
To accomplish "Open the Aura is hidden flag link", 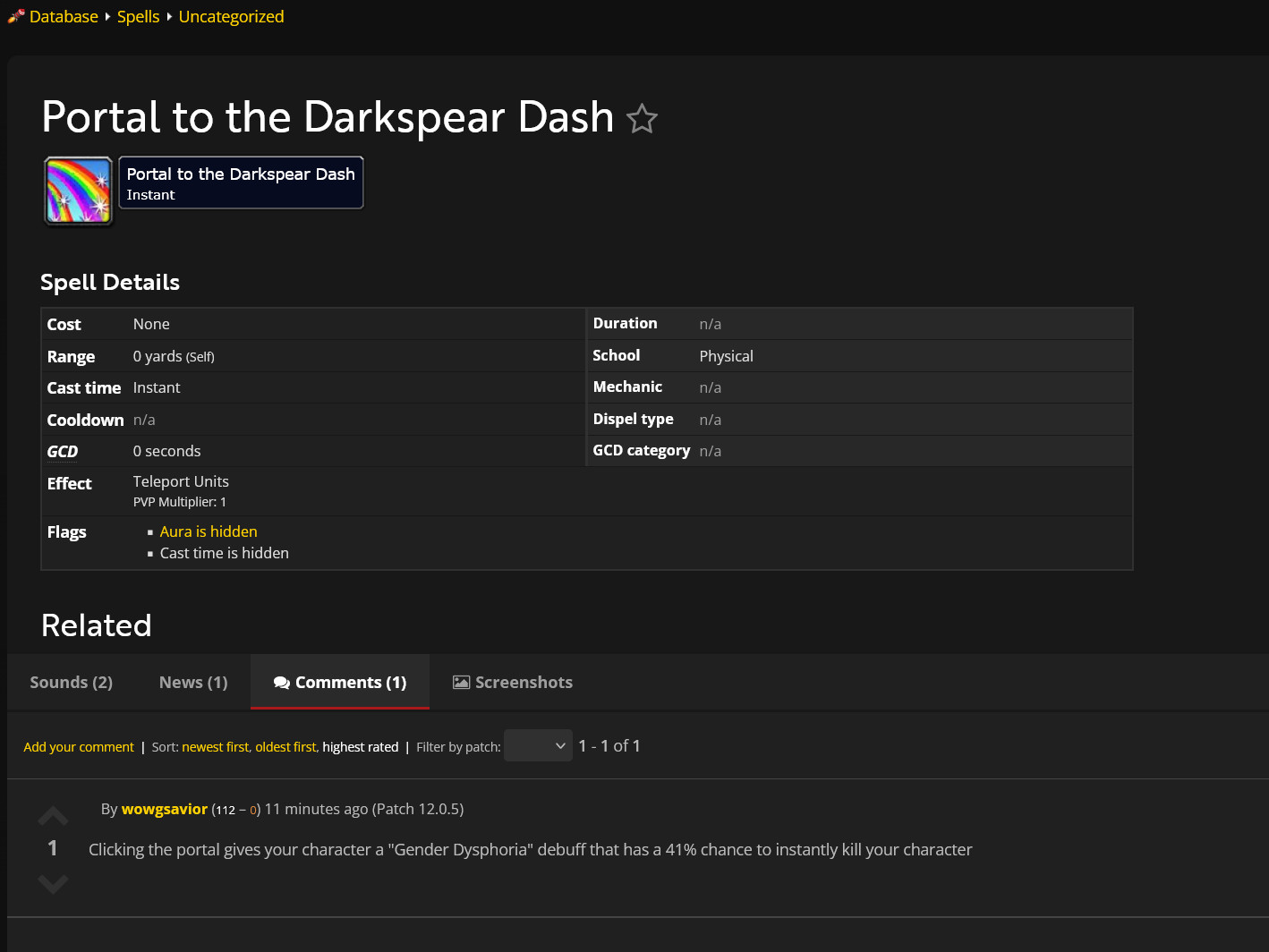I will [x=209, y=531].
